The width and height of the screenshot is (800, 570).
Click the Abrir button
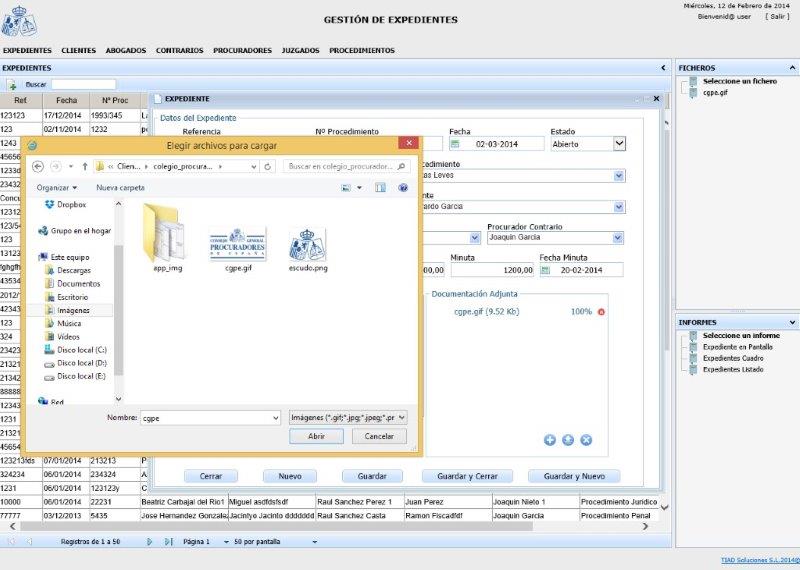point(316,436)
